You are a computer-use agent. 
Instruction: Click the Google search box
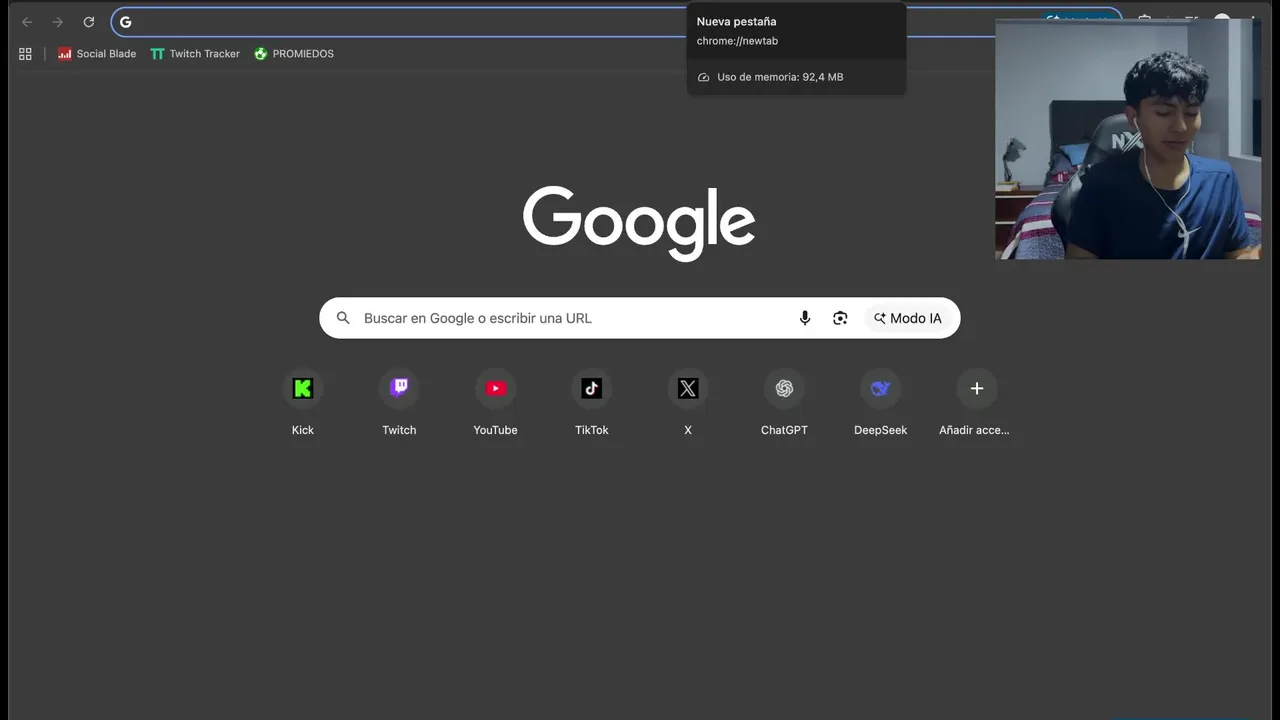640,318
